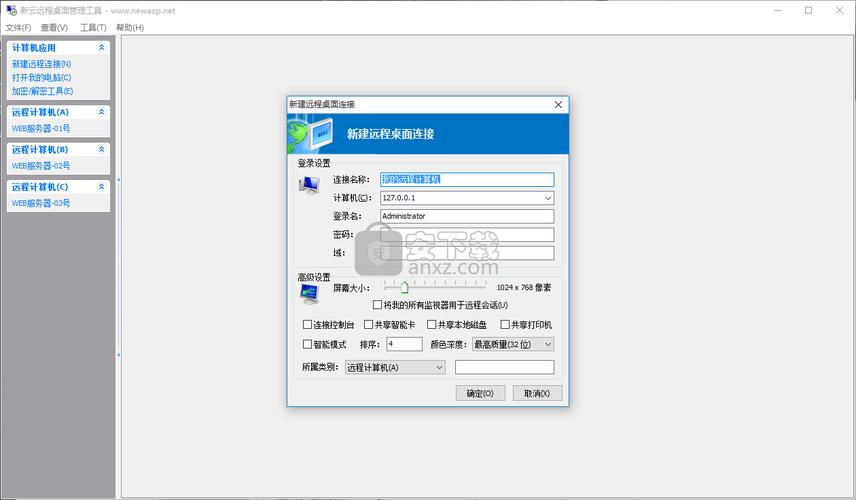The width and height of the screenshot is (856, 500).
Task: Click 打开我的电脑(C) link
Action: pos(41,78)
